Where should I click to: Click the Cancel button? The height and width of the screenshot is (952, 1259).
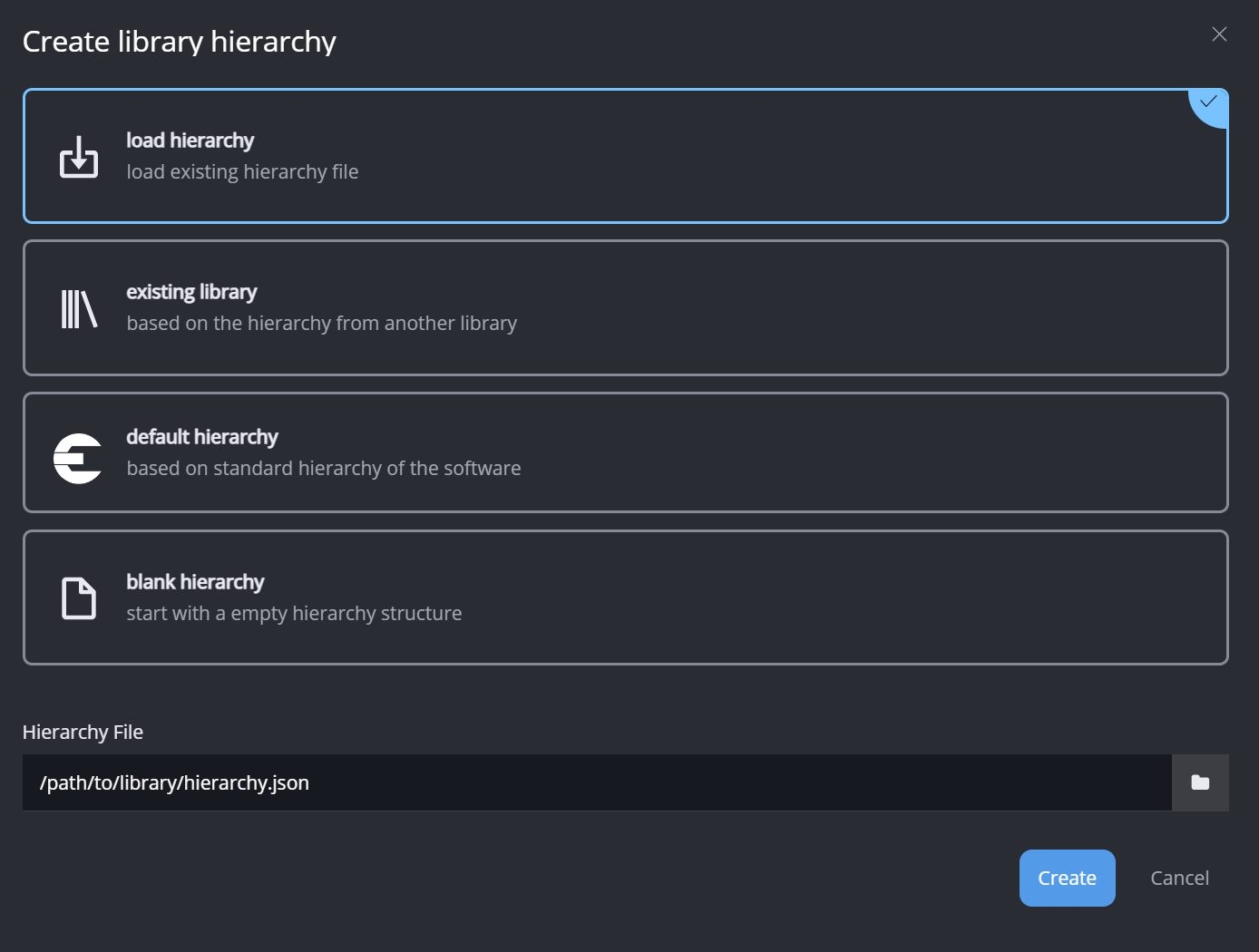pos(1179,878)
